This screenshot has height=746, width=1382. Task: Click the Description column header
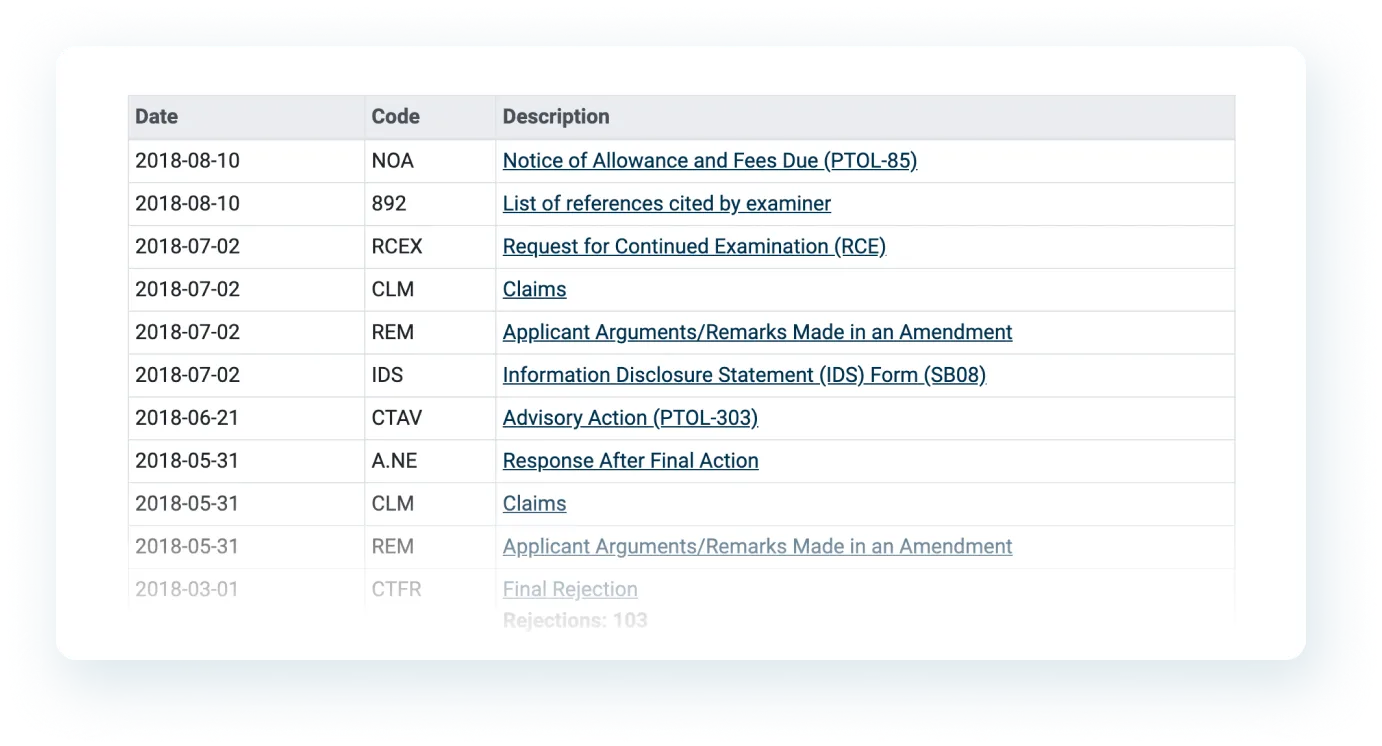click(555, 117)
